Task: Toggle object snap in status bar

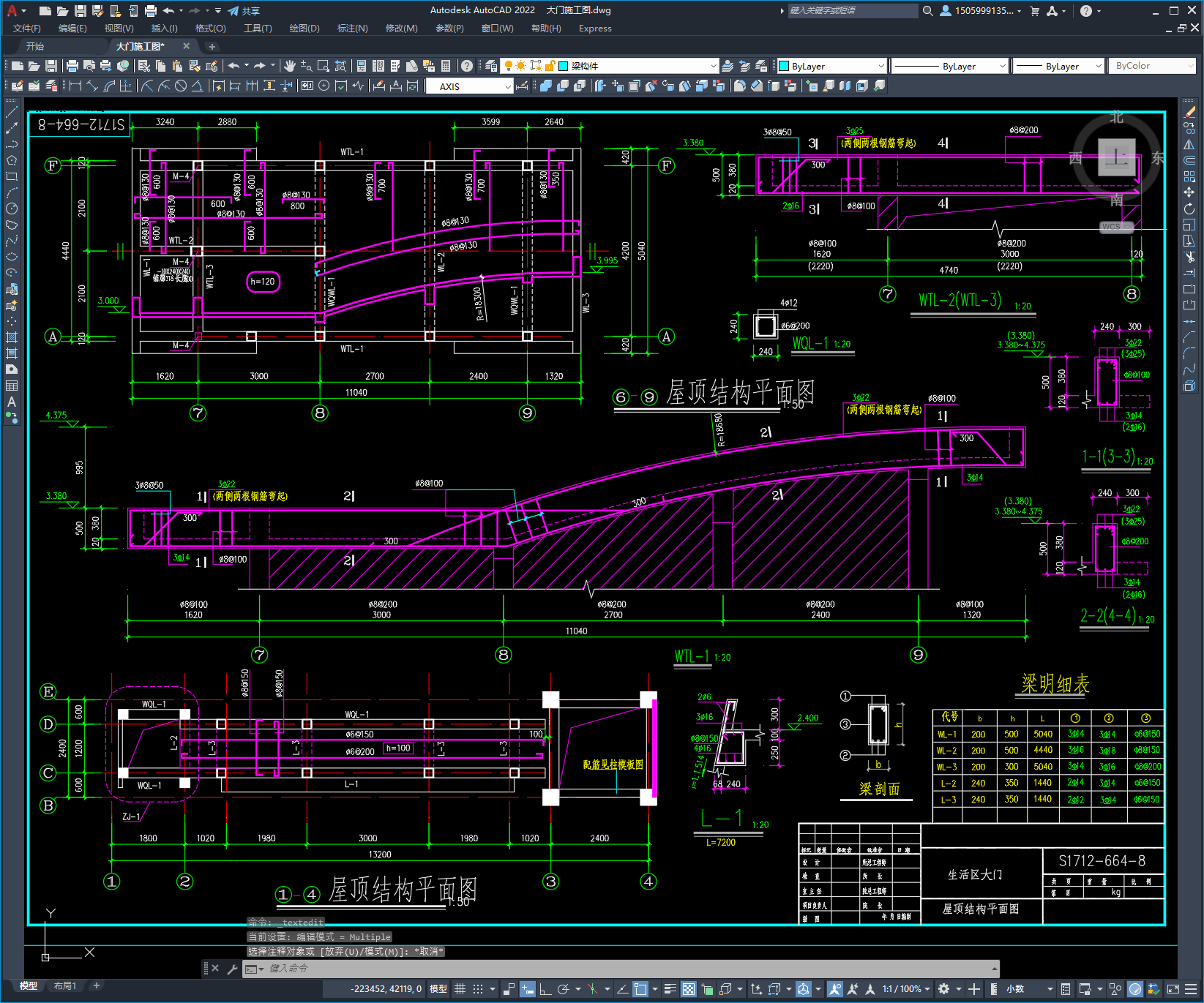Action: pyautogui.click(x=640, y=989)
